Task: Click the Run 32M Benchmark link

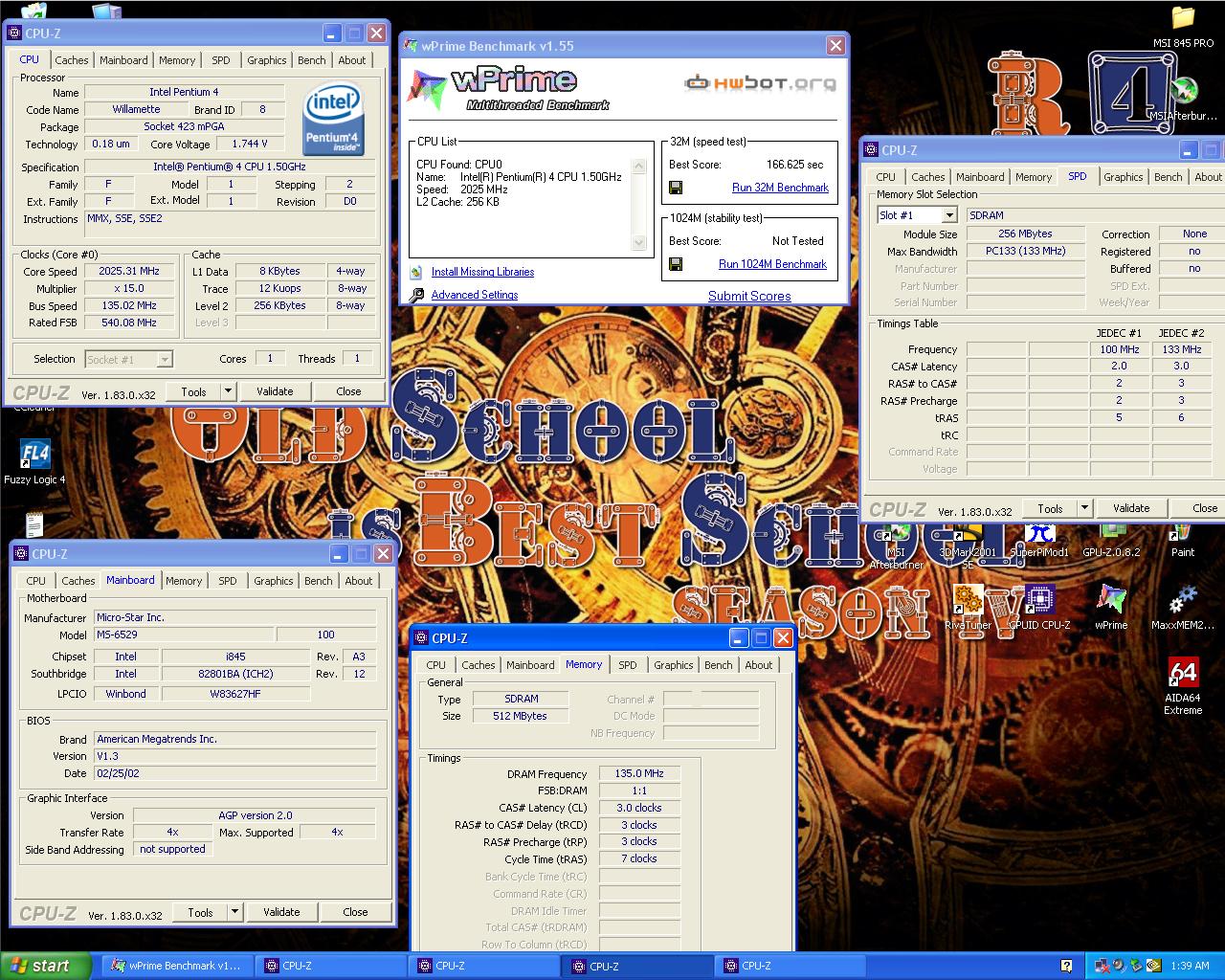Action: click(780, 188)
